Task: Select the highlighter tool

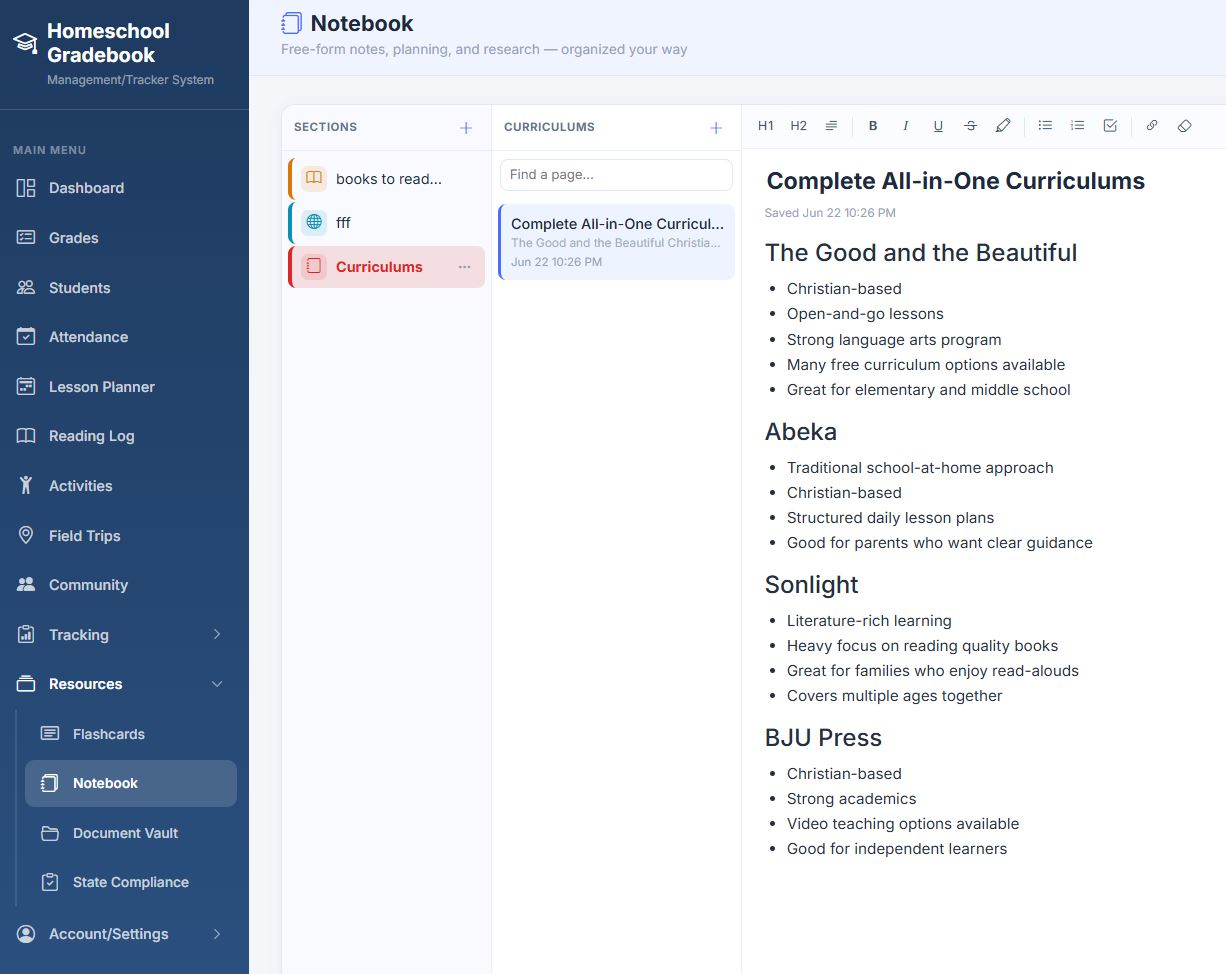Action: pyautogui.click(x=1003, y=126)
